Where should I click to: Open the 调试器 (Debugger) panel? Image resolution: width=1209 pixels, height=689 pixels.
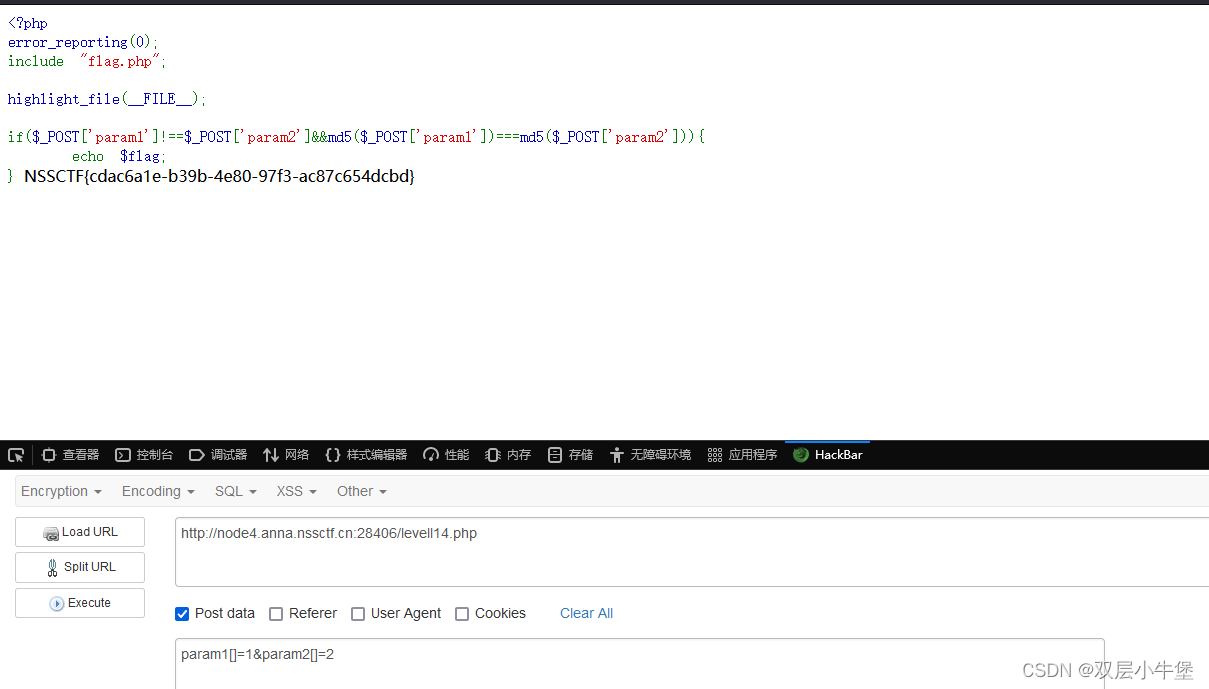click(218, 454)
